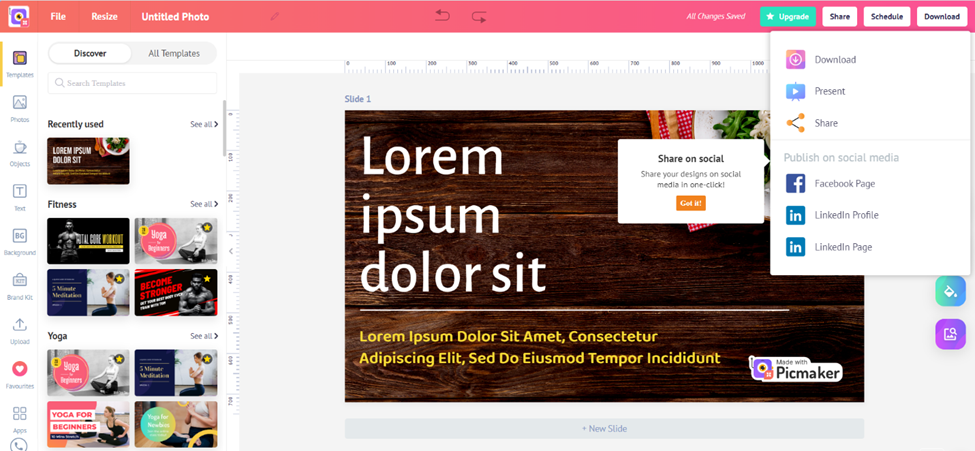Add a slide with + New Slide
Image resolution: width=975 pixels, height=451 pixels.
point(604,429)
